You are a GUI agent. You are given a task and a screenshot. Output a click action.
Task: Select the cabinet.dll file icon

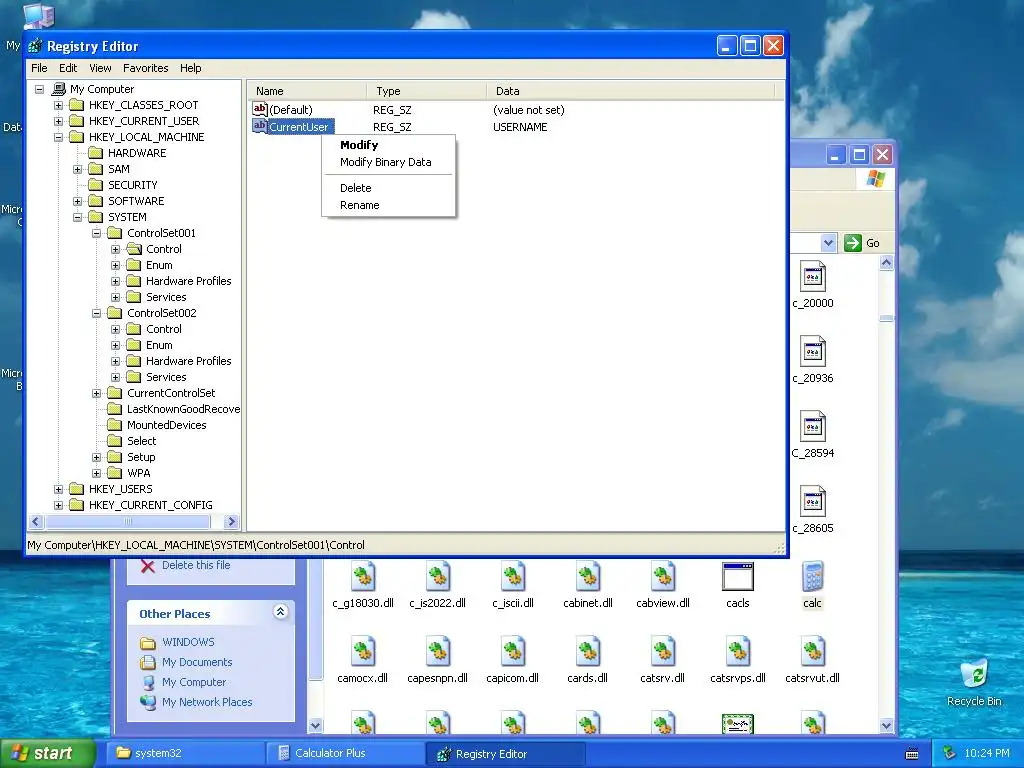pyautogui.click(x=588, y=577)
